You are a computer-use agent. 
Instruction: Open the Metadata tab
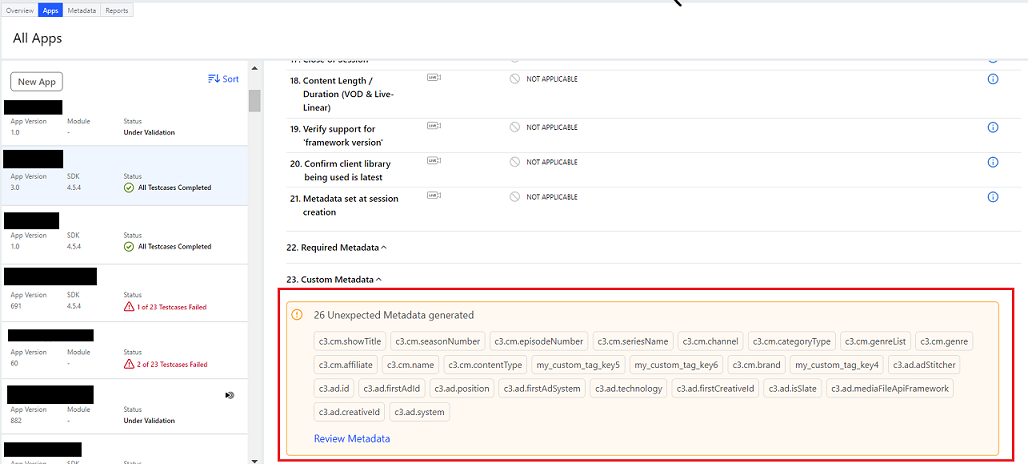[x=82, y=10]
